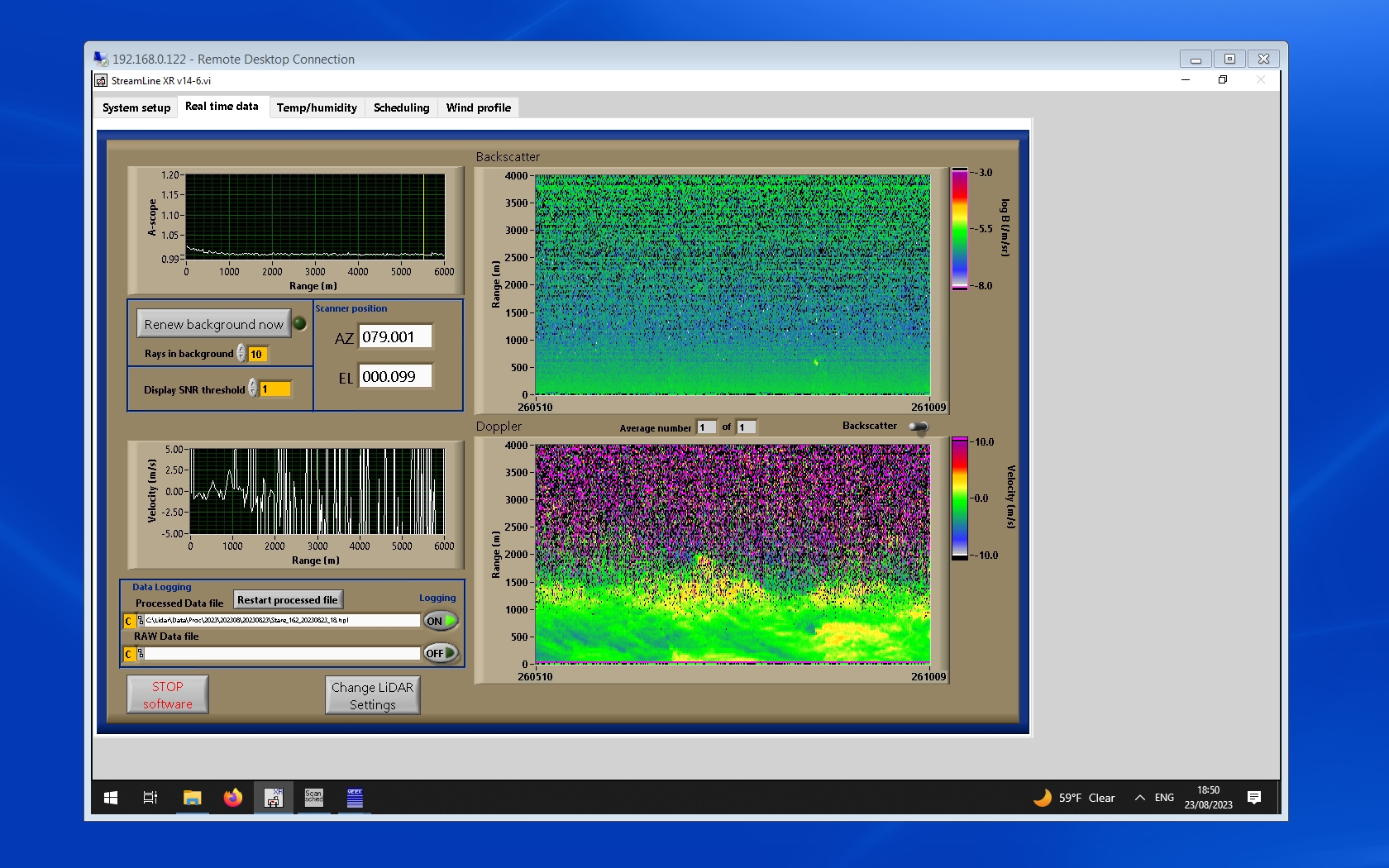This screenshot has width=1389, height=868.
Task: Open the notification center icon
Action: pos(1254,798)
